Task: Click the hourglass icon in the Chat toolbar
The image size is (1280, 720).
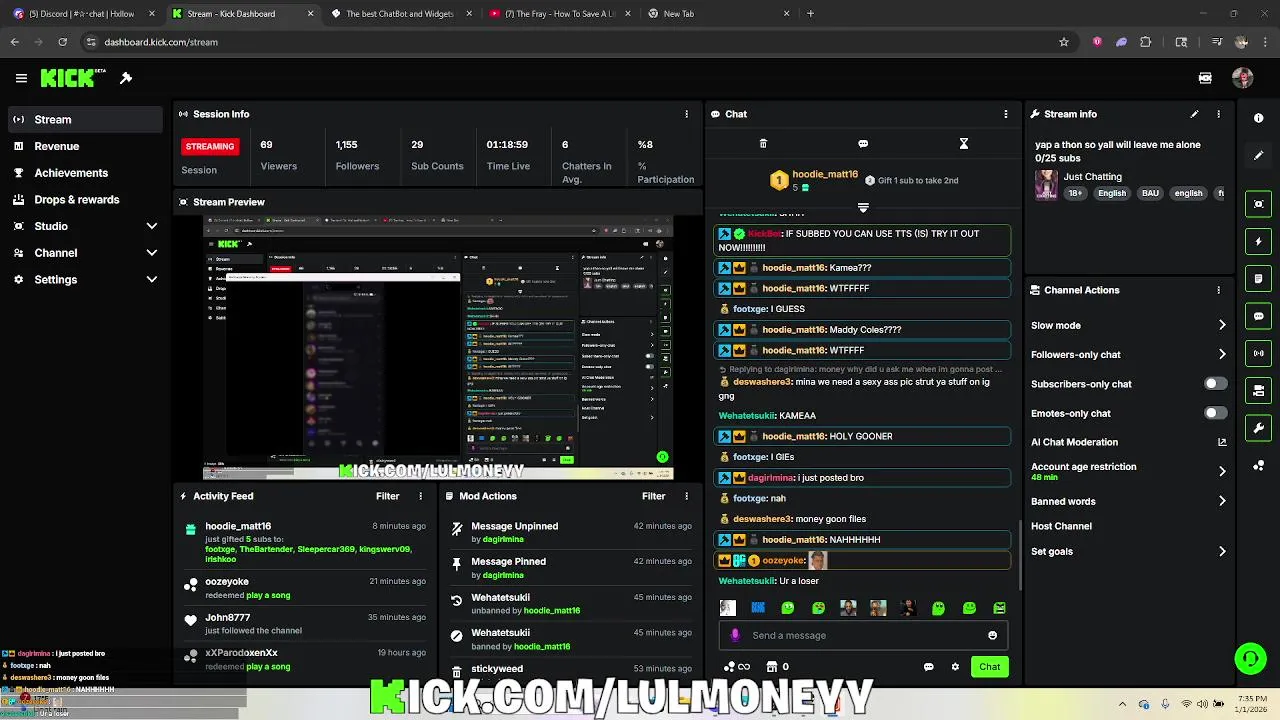Action: 964,144
